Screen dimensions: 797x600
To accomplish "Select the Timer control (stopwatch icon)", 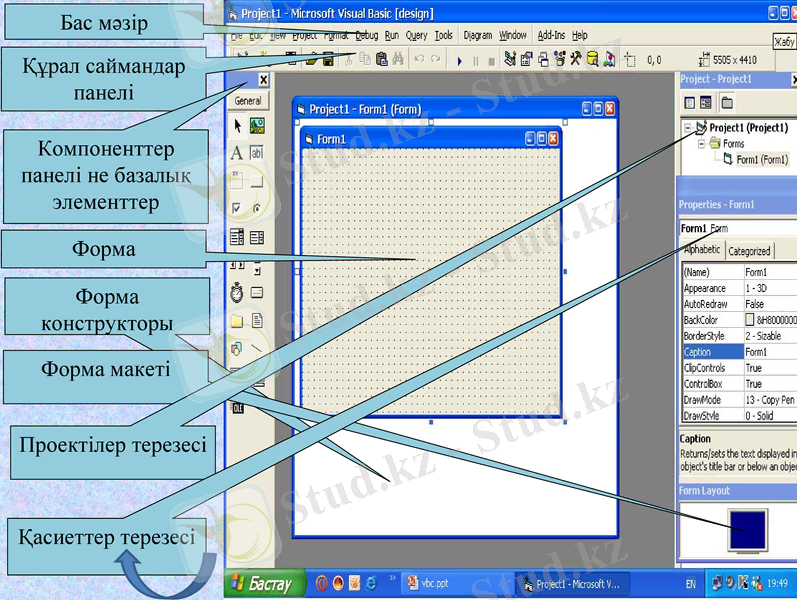I will (x=237, y=293).
